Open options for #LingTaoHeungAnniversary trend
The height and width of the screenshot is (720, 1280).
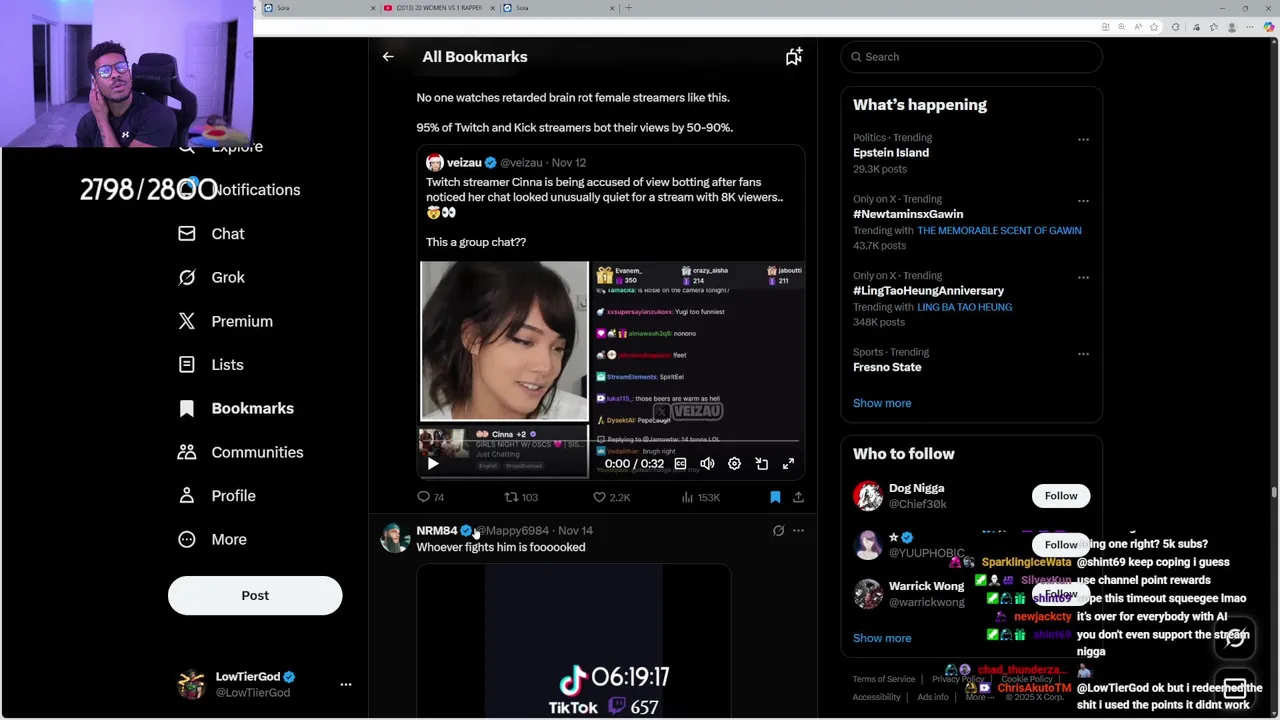[1083, 278]
